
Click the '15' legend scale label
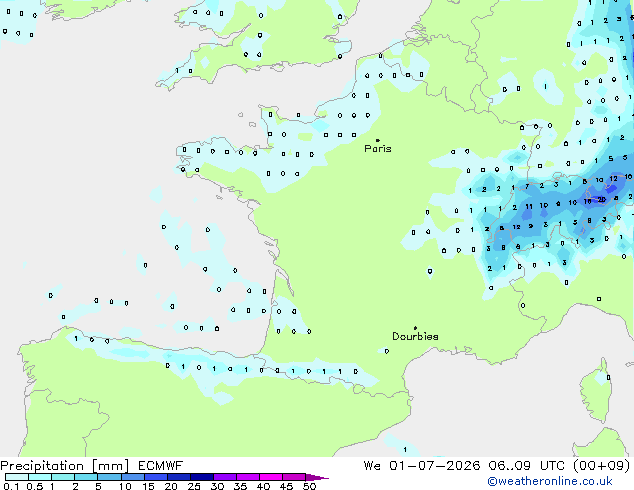point(148,486)
